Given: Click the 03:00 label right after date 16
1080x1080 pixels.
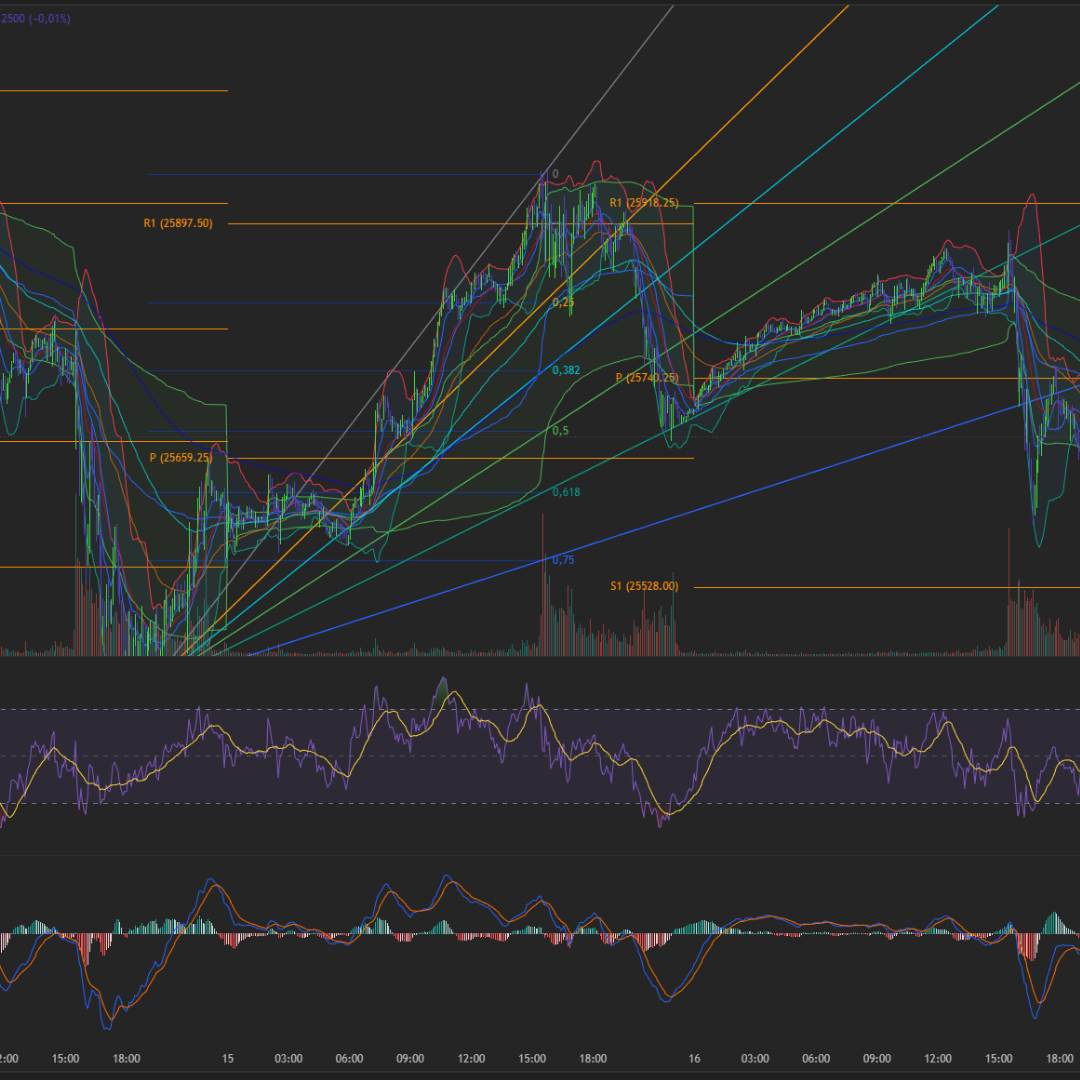Looking at the screenshot, I should pos(755,1059).
